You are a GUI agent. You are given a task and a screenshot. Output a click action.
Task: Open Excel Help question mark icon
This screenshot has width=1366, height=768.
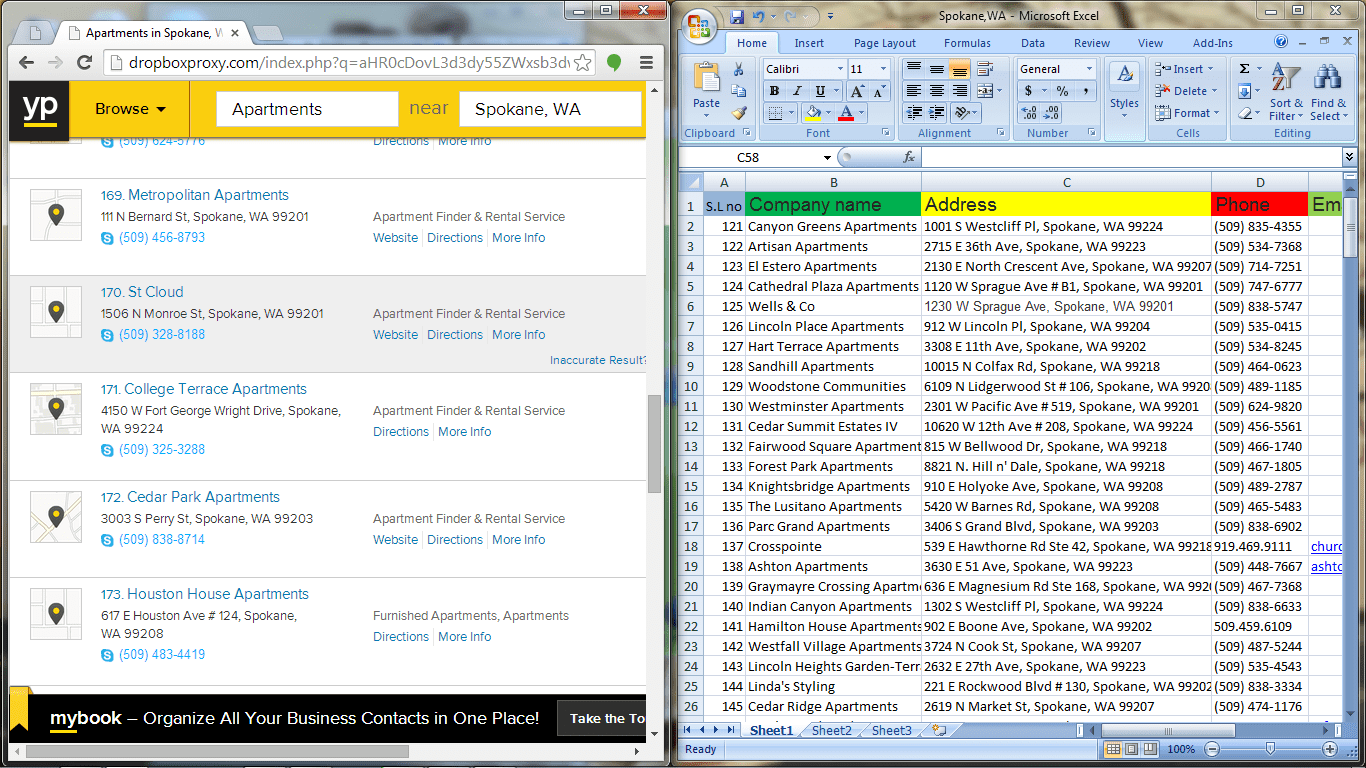(1281, 43)
